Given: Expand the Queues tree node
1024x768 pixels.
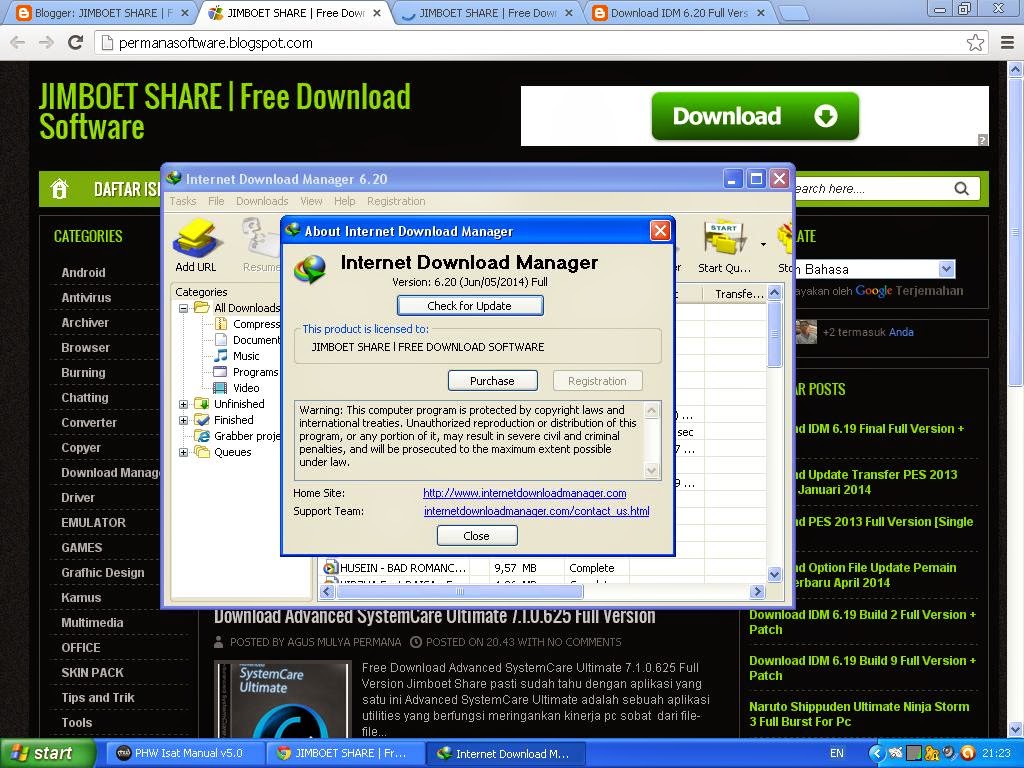Looking at the screenshot, I should [184, 452].
